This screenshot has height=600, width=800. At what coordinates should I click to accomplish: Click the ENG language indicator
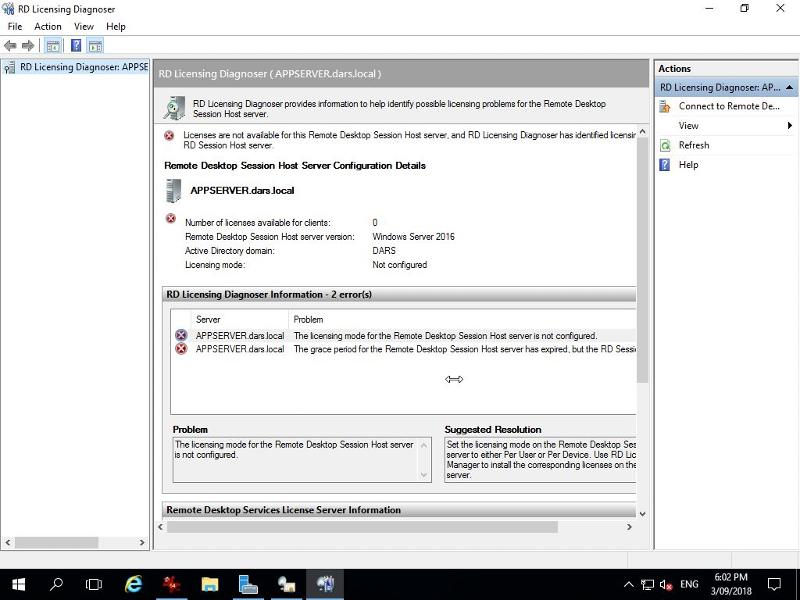[x=689, y=585]
